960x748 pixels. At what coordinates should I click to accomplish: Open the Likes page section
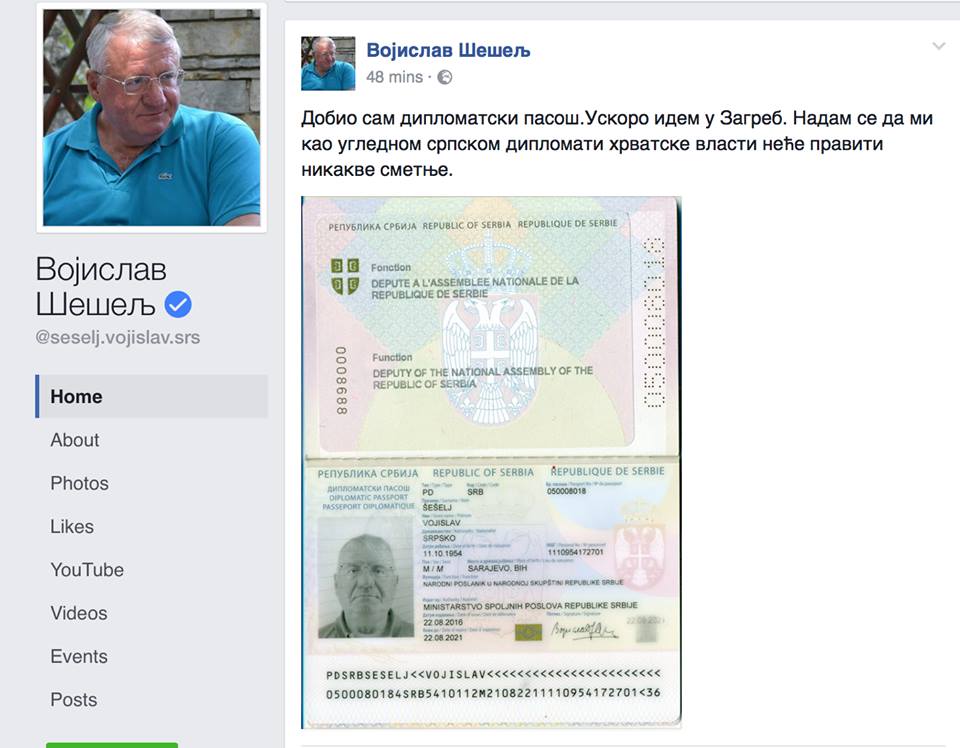72,526
